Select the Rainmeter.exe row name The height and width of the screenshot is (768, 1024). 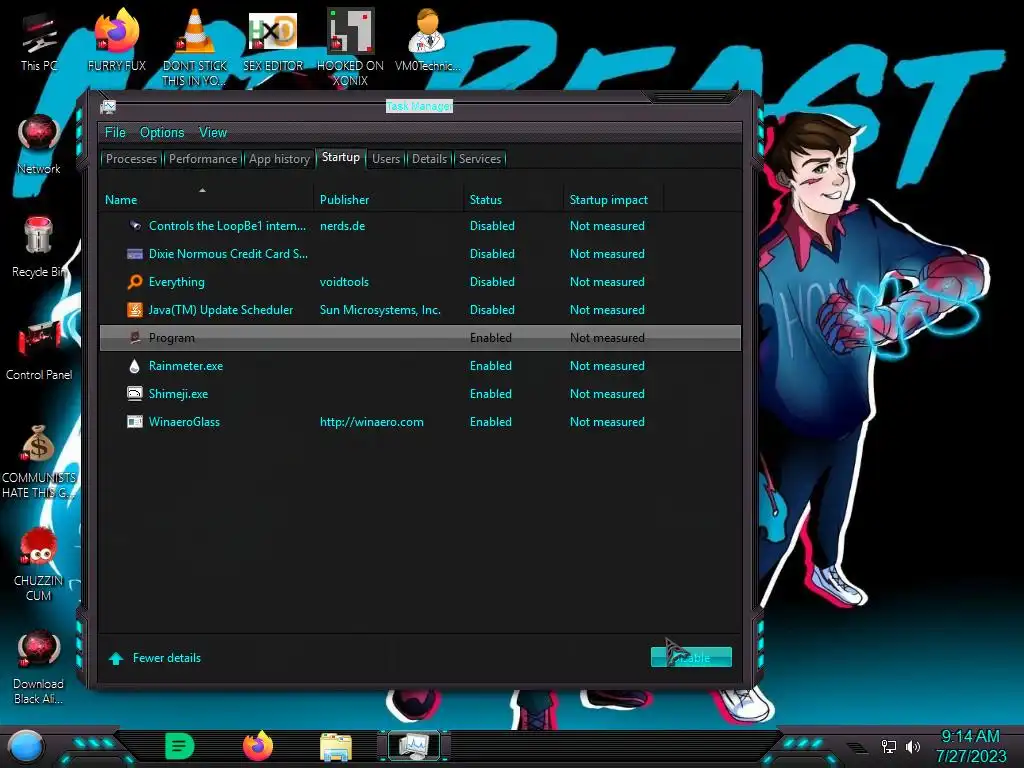186,366
